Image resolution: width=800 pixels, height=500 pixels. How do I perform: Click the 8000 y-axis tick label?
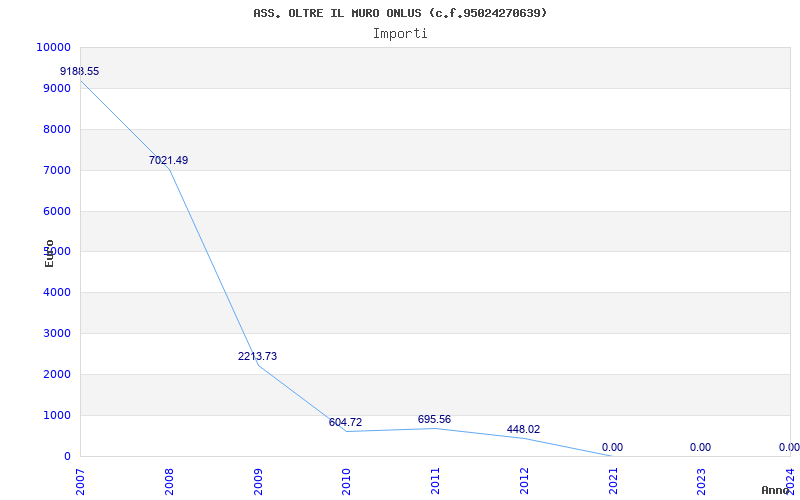56,129
